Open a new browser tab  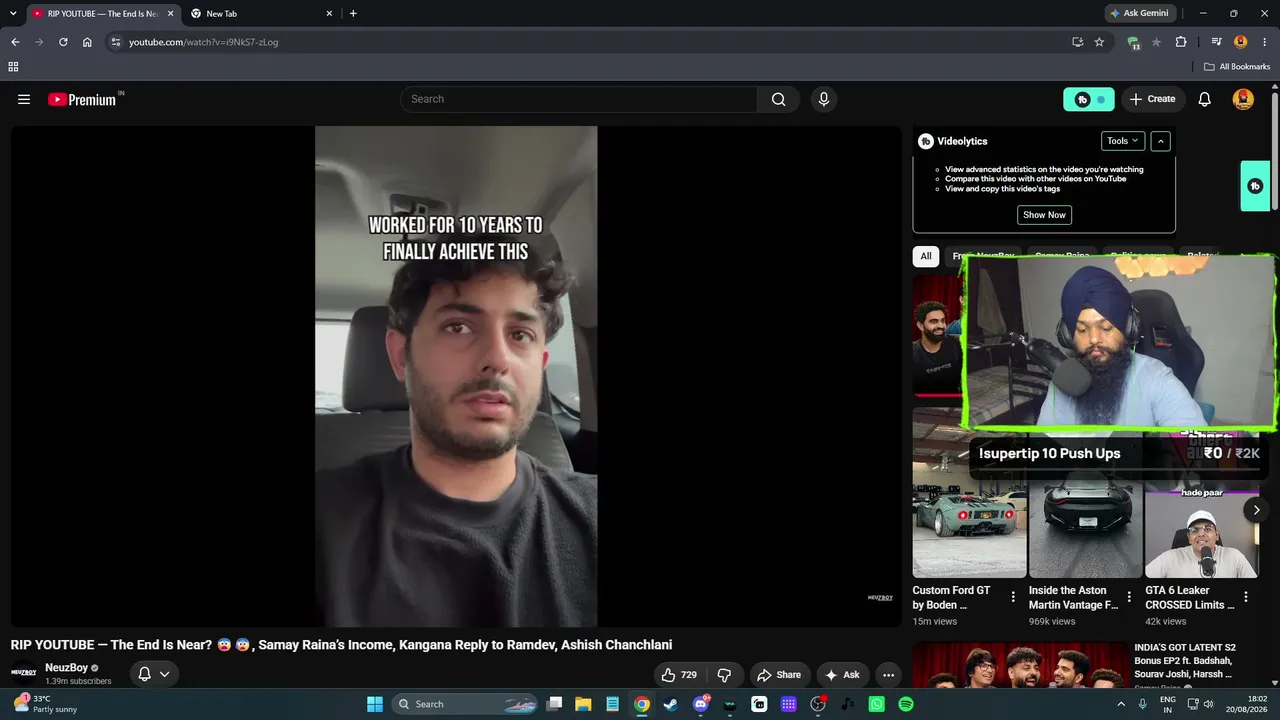pyautogui.click(x=353, y=13)
